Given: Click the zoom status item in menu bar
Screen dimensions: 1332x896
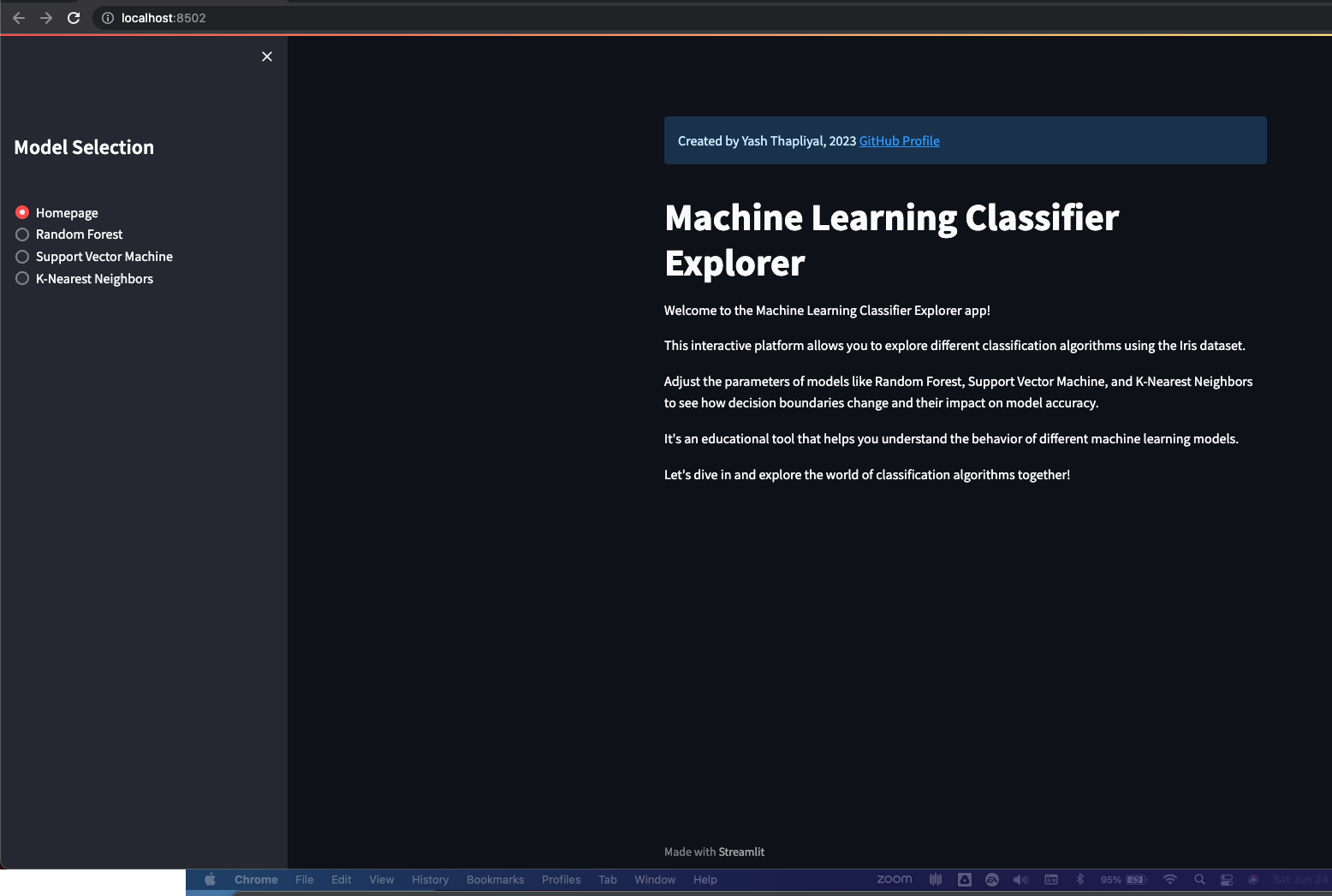Looking at the screenshot, I should (895, 879).
